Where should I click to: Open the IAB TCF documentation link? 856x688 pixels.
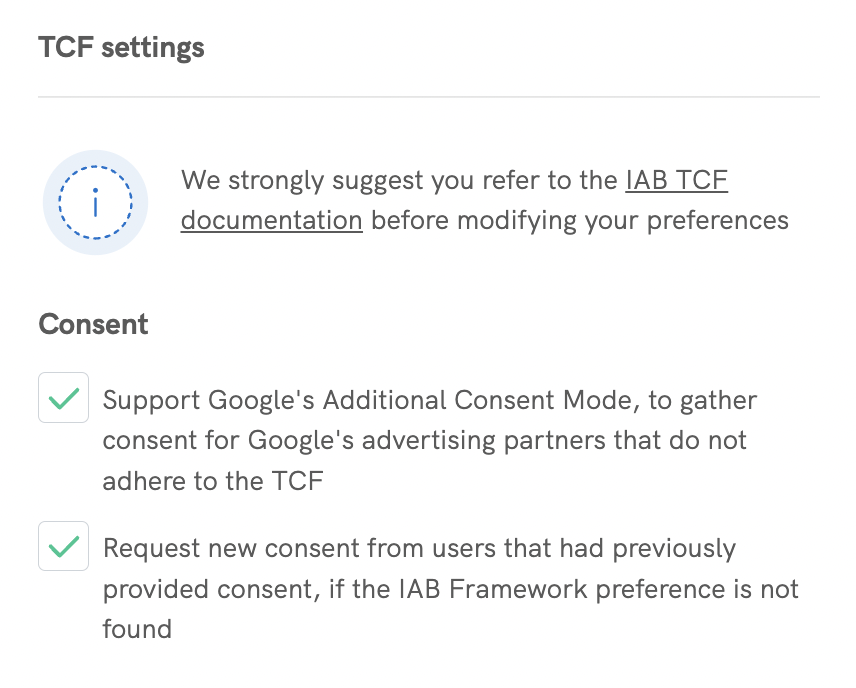coord(673,180)
